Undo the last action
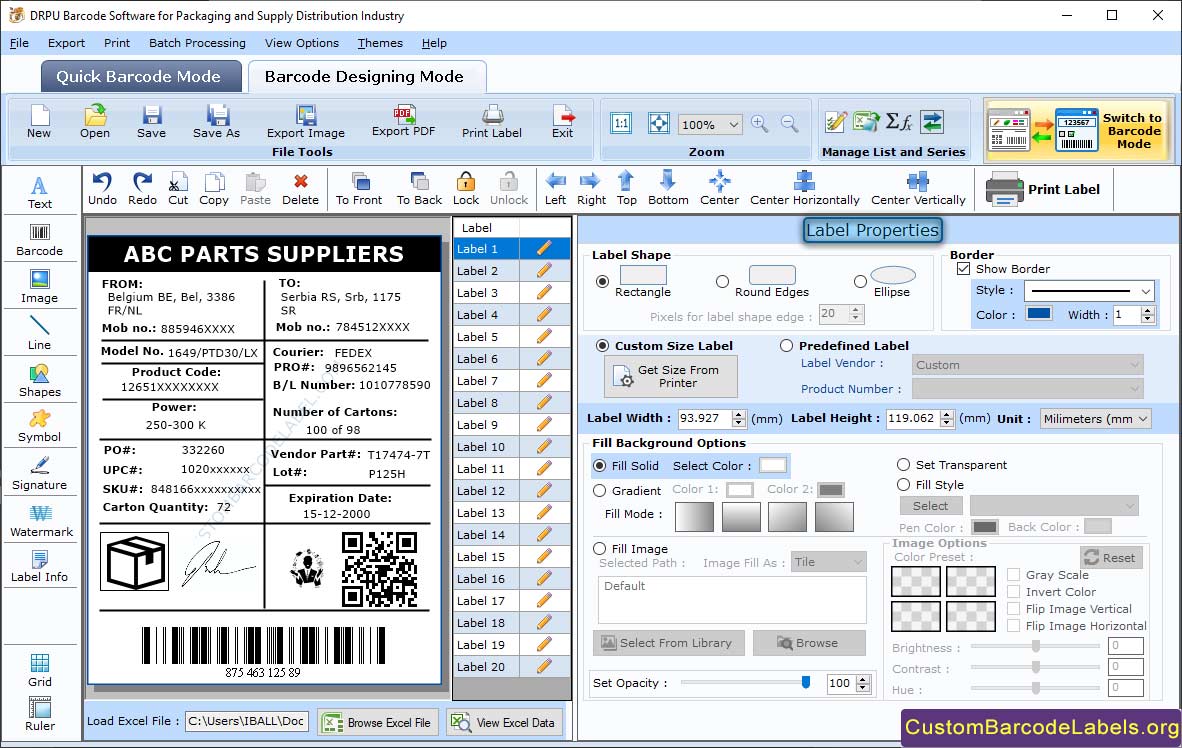Viewport: 1182px width, 748px height. (x=103, y=189)
